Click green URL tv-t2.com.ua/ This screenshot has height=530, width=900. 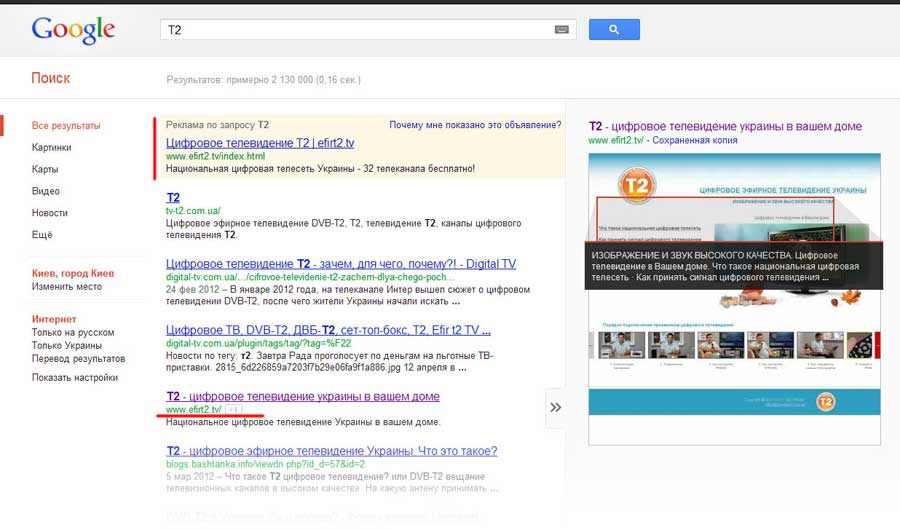pyautogui.click(x=193, y=211)
